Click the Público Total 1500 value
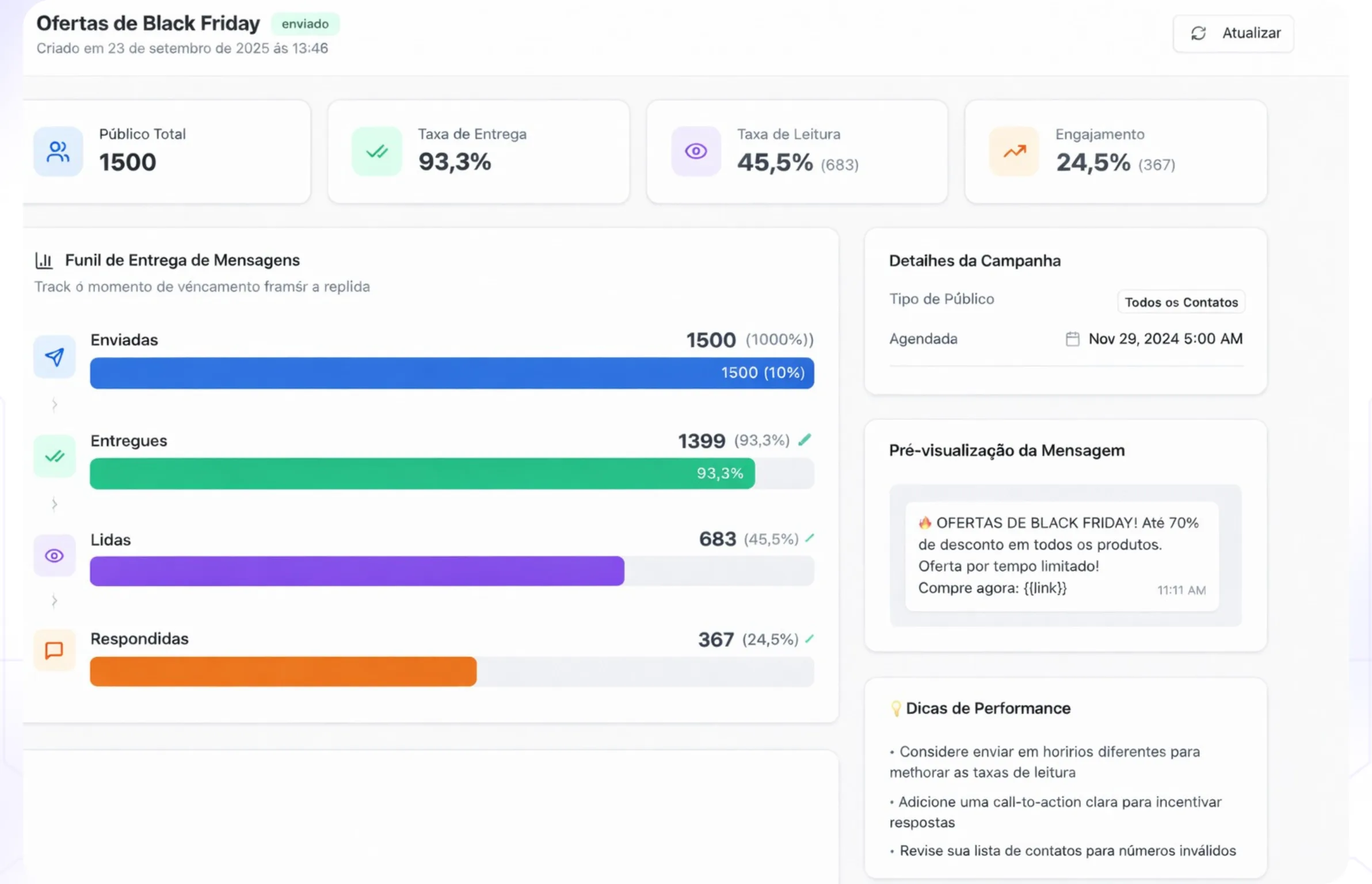The height and width of the screenshot is (884, 1372). tap(127, 162)
